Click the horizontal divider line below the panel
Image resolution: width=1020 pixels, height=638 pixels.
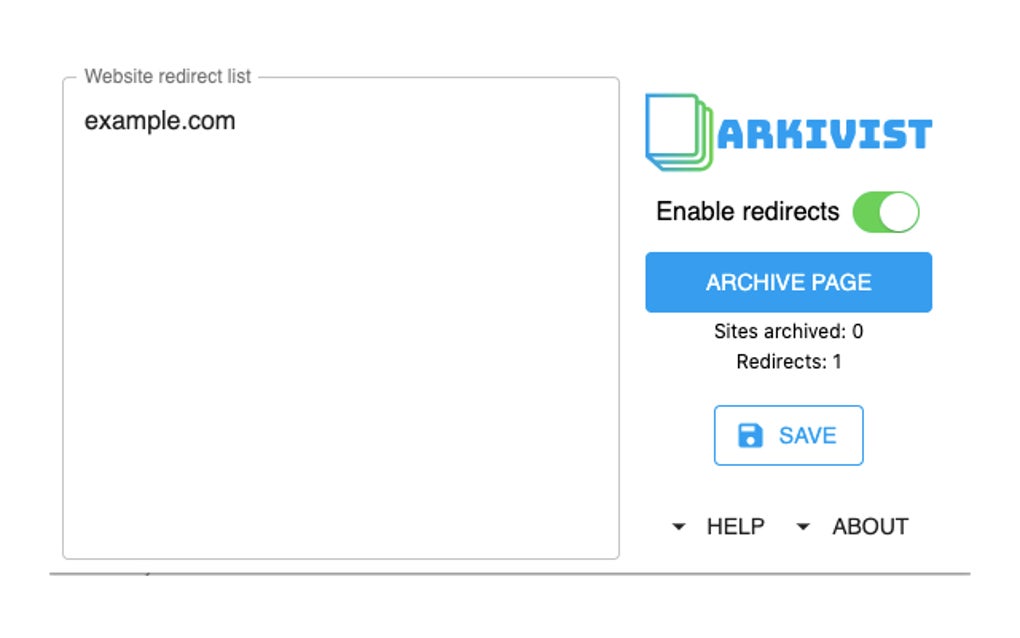coord(510,574)
